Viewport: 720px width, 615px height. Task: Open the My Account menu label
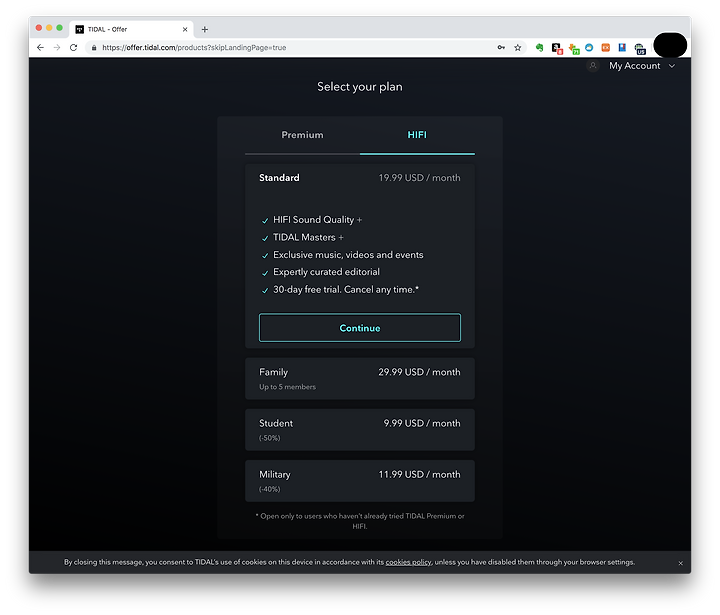click(x=635, y=66)
